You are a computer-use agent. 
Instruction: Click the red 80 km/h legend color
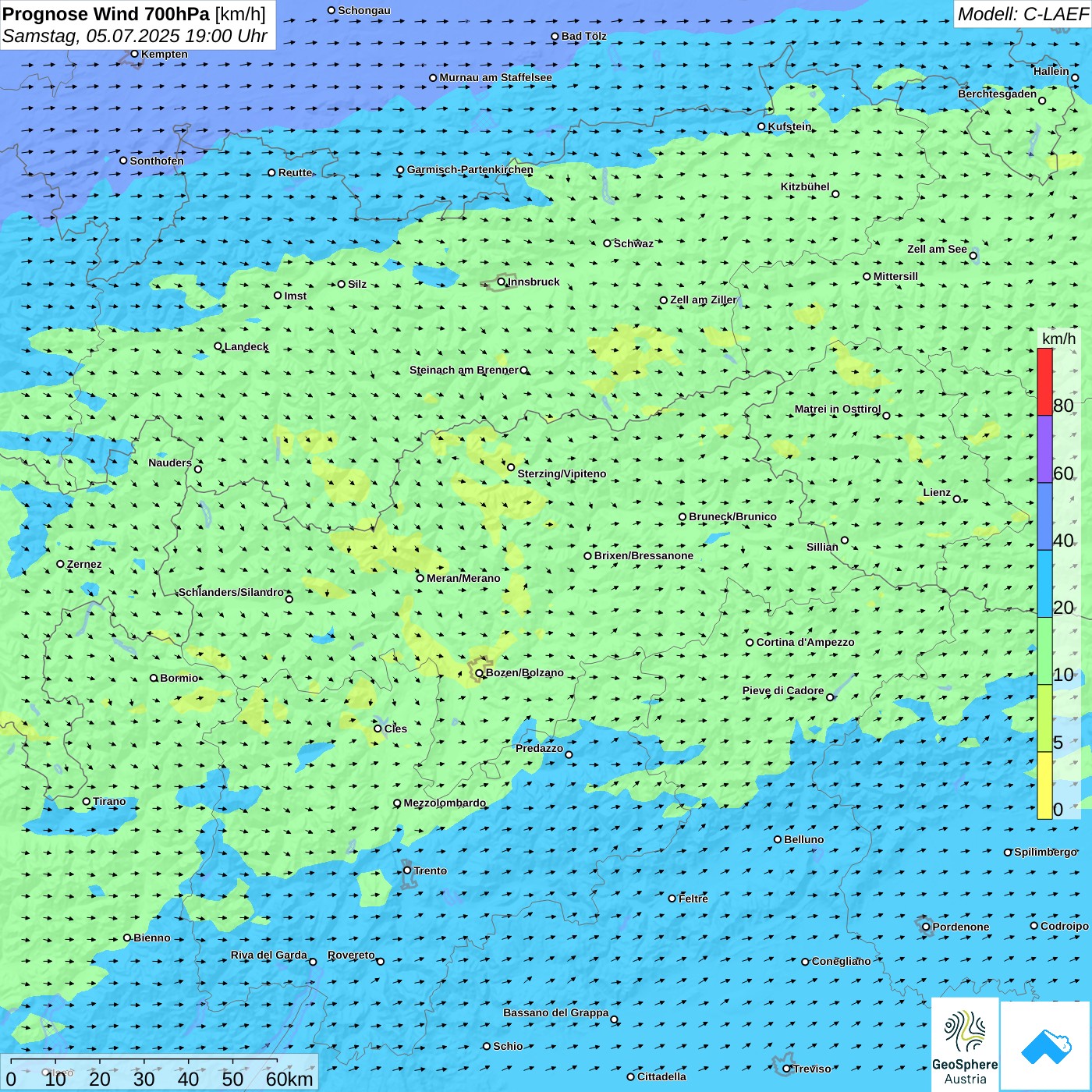[x=1044, y=381]
